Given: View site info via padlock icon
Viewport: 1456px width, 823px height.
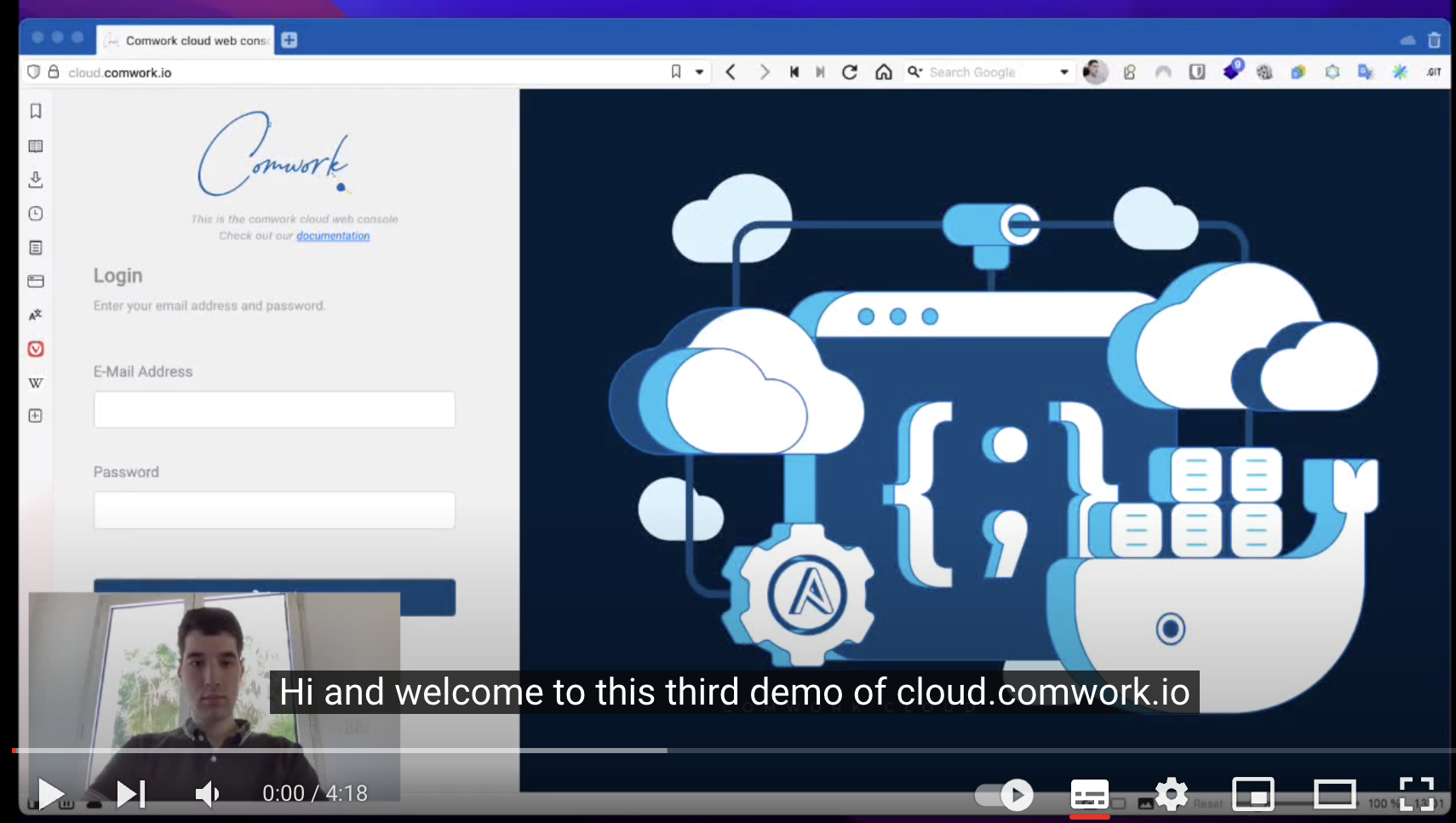Looking at the screenshot, I should coord(54,72).
